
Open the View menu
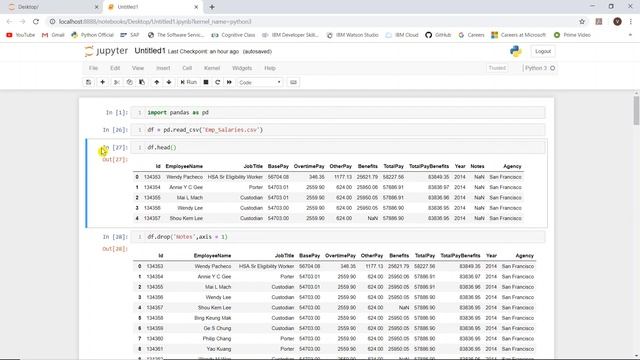click(138, 68)
